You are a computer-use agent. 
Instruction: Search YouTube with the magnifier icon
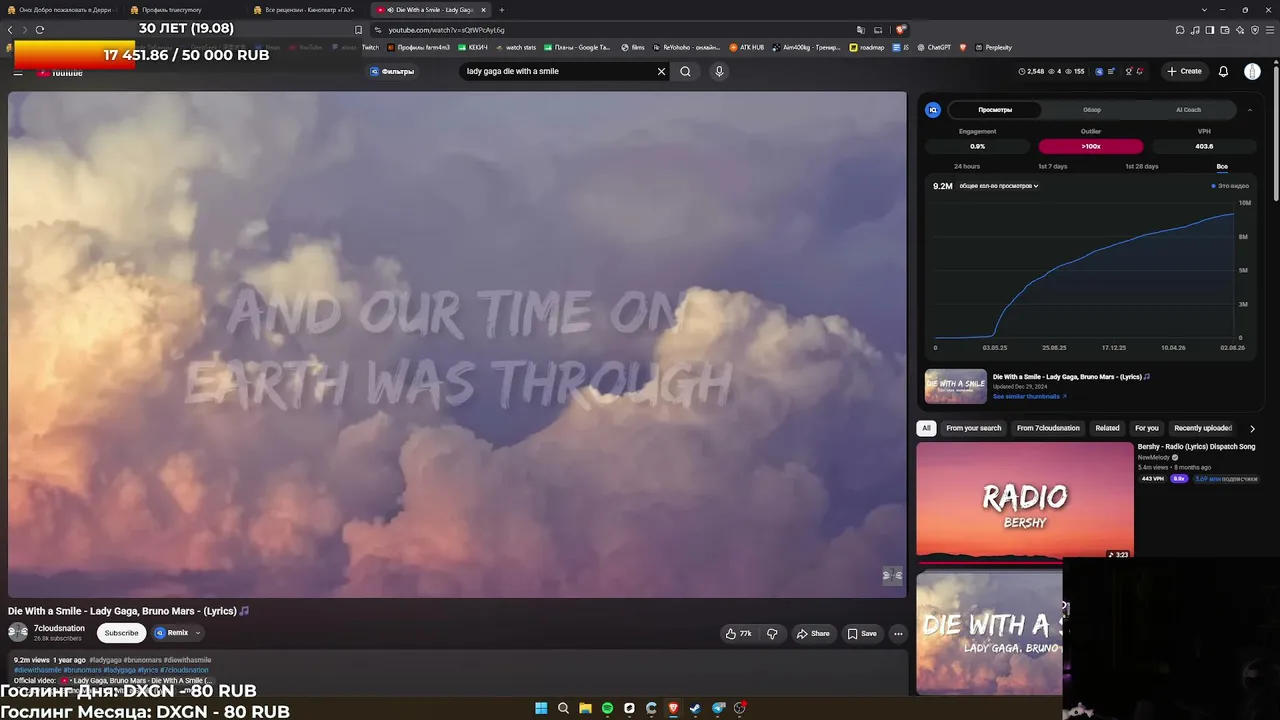click(x=685, y=71)
